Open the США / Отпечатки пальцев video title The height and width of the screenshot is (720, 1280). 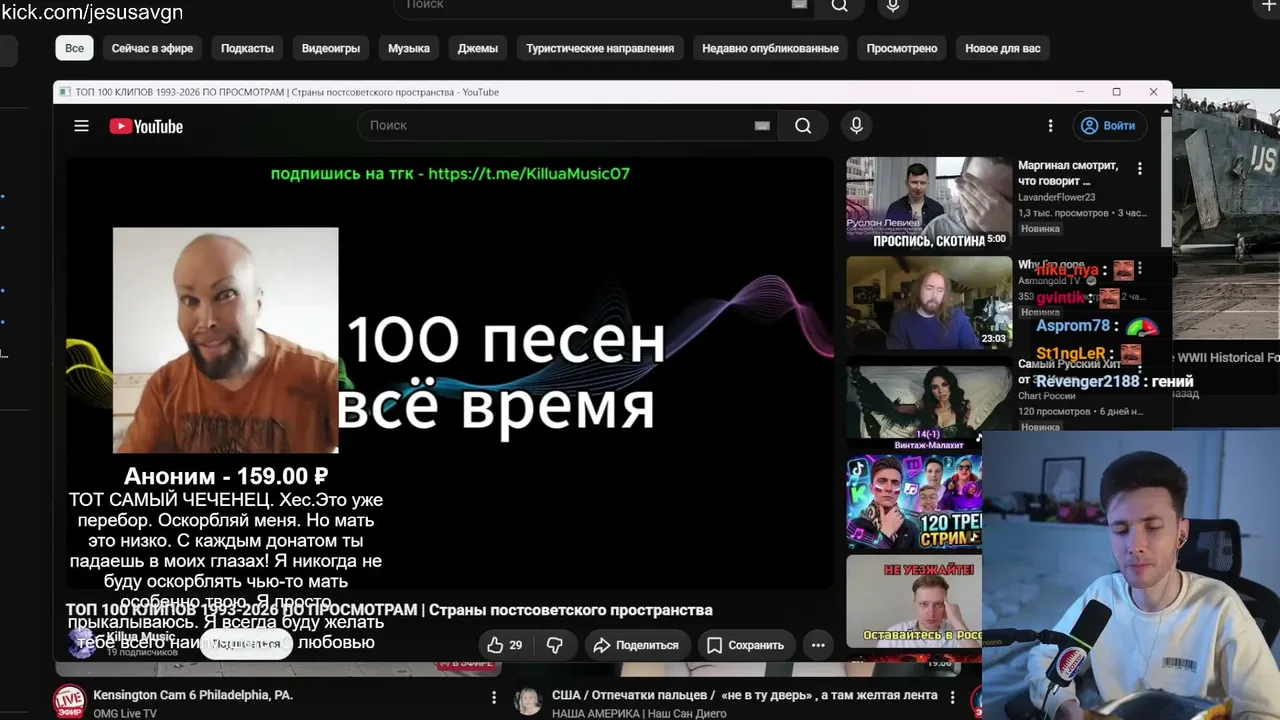tap(745, 695)
